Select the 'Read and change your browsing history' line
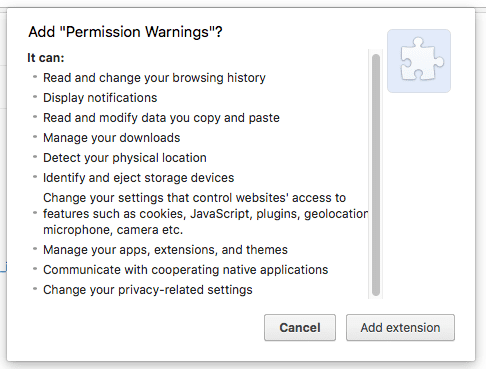Screen dimensions: 486x369 pos(154,78)
